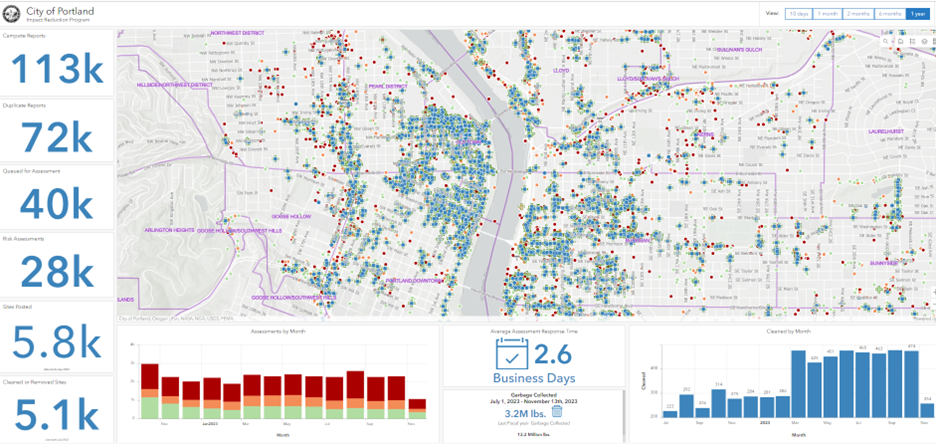Click the View: label in header

[x=774, y=14]
